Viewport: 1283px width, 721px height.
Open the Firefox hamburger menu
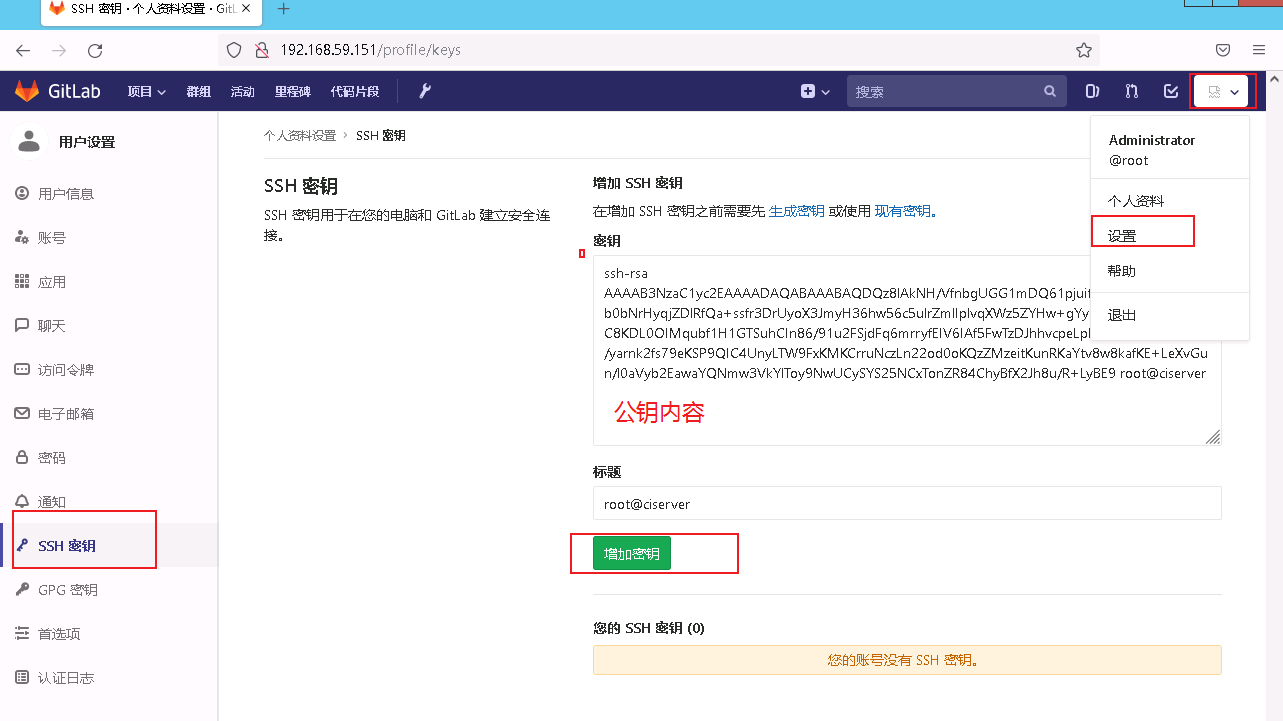(1259, 50)
